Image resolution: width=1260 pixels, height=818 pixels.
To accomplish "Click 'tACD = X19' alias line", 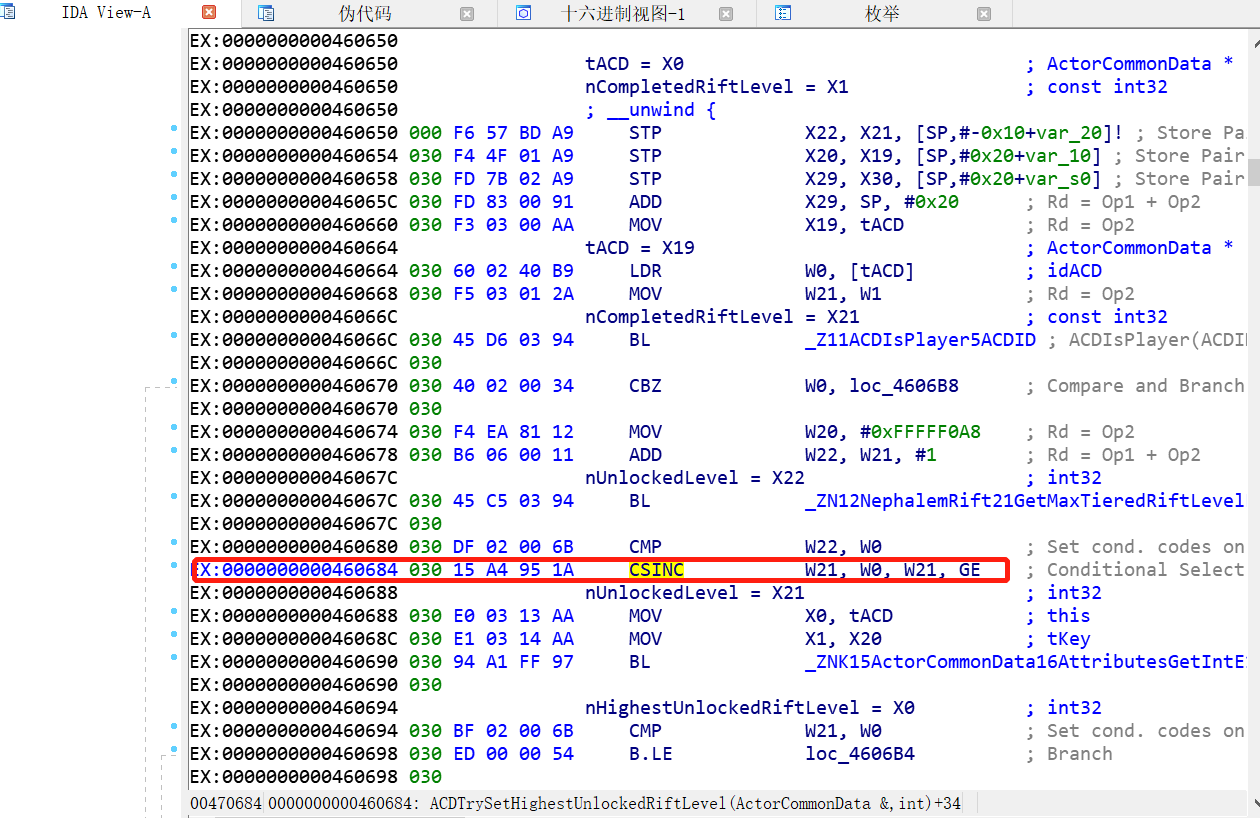I will pos(640,248).
